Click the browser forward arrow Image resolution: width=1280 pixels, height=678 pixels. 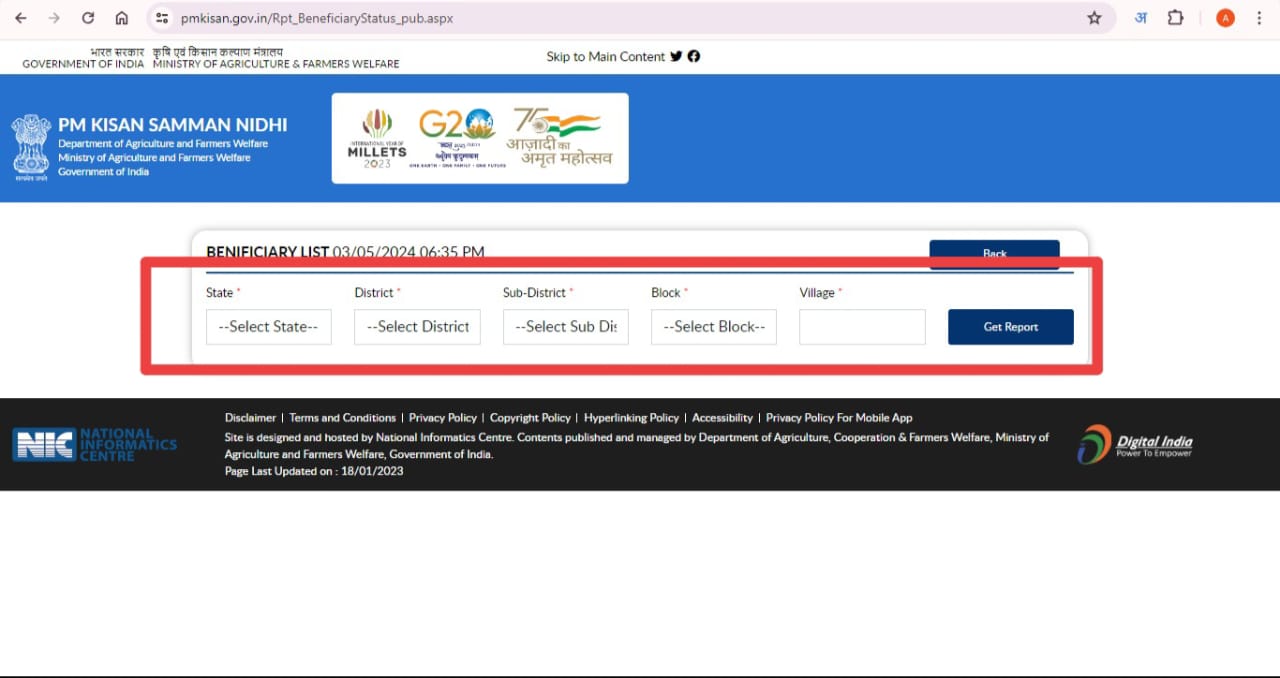[x=54, y=18]
